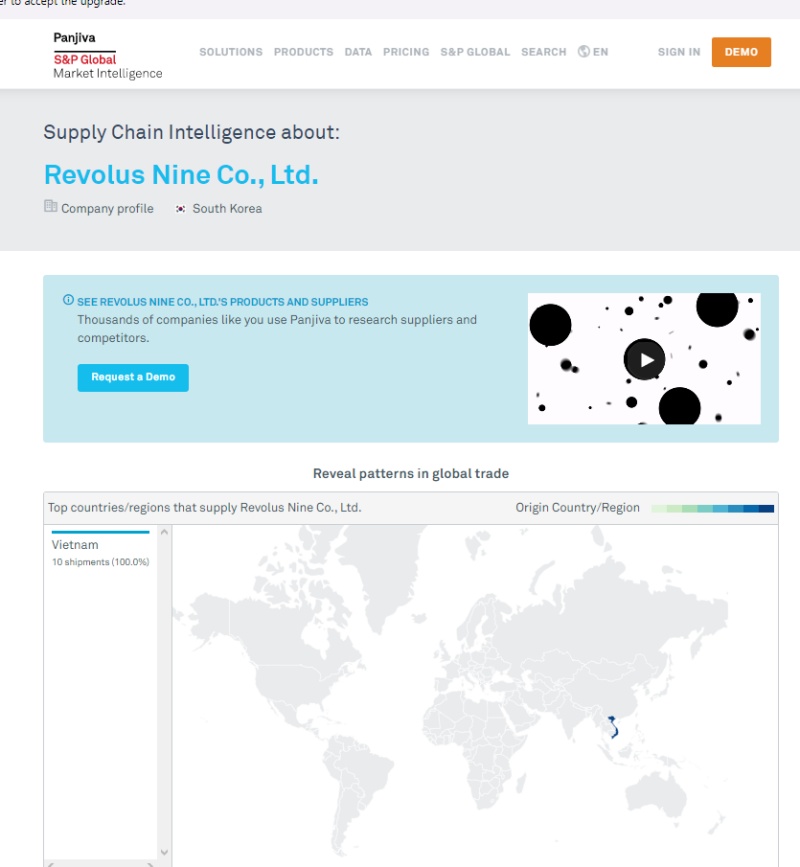This screenshot has width=800, height=867.
Task: Click the Request a Demo button
Action: (133, 377)
